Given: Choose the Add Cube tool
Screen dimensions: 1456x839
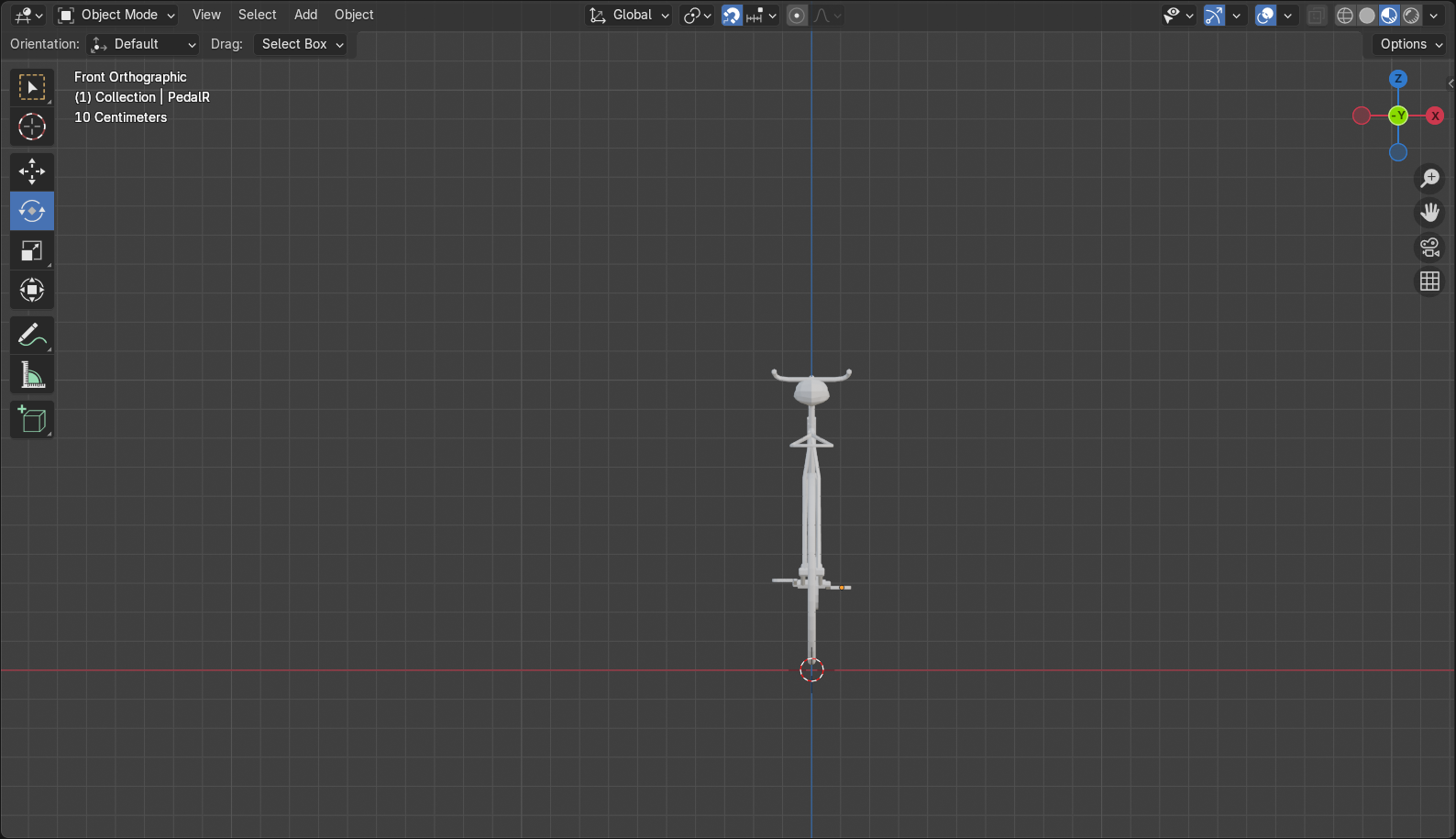Looking at the screenshot, I should [x=32, y=420].
